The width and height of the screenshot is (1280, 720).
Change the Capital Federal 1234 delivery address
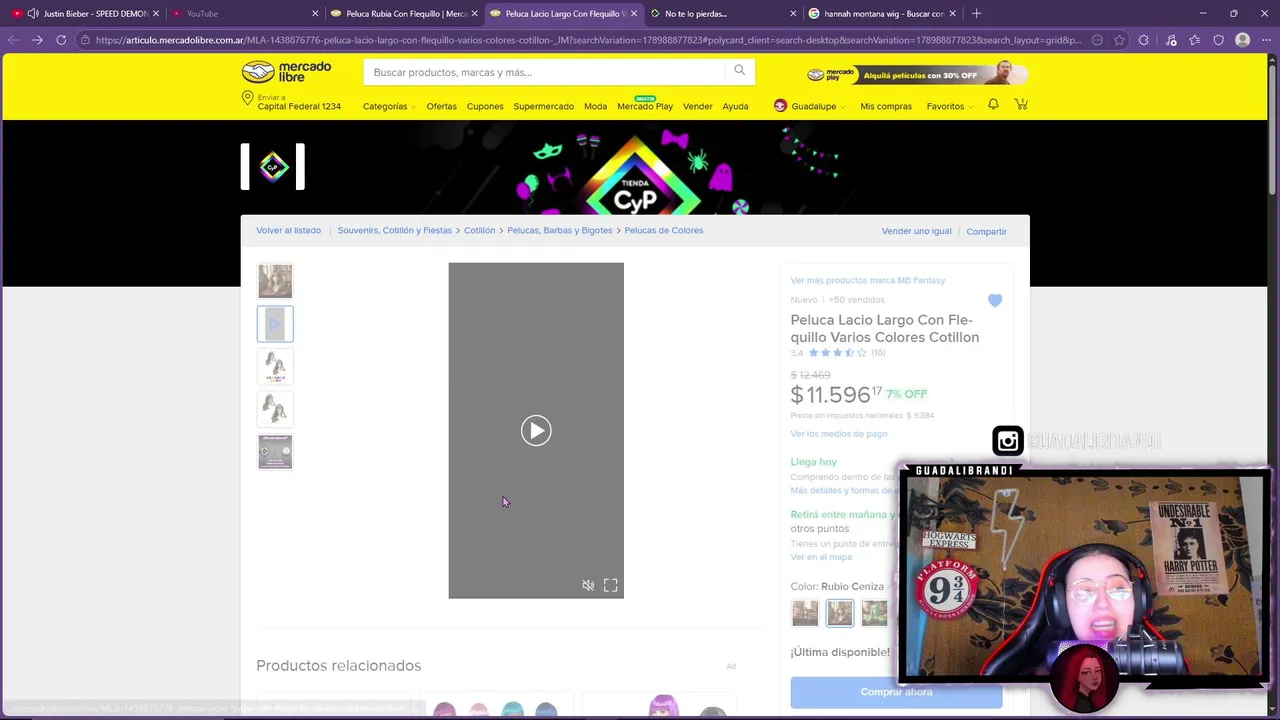point(299,106)
